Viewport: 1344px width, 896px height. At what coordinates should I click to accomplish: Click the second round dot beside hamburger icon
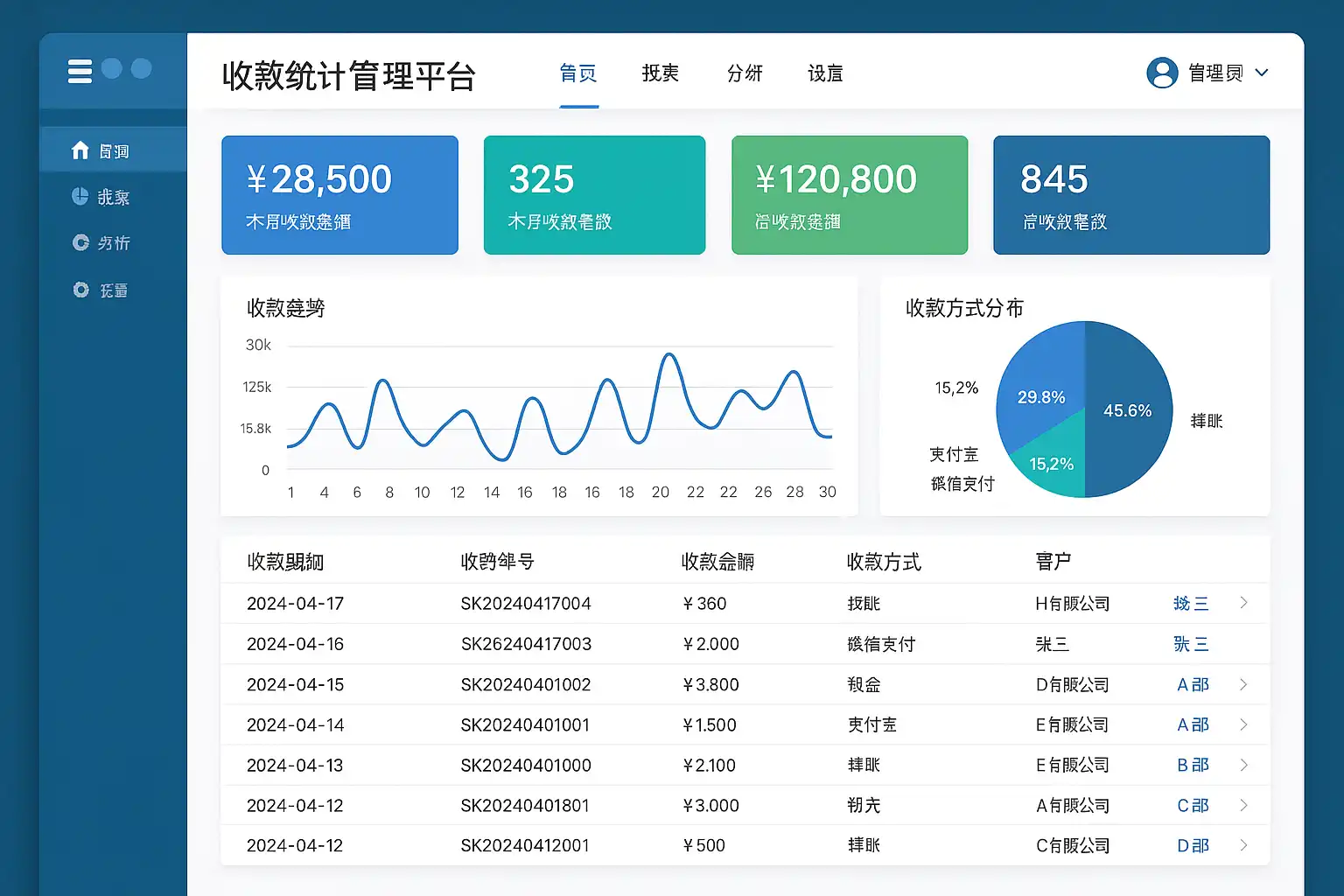pyautogui.click(x=141, y=68)
